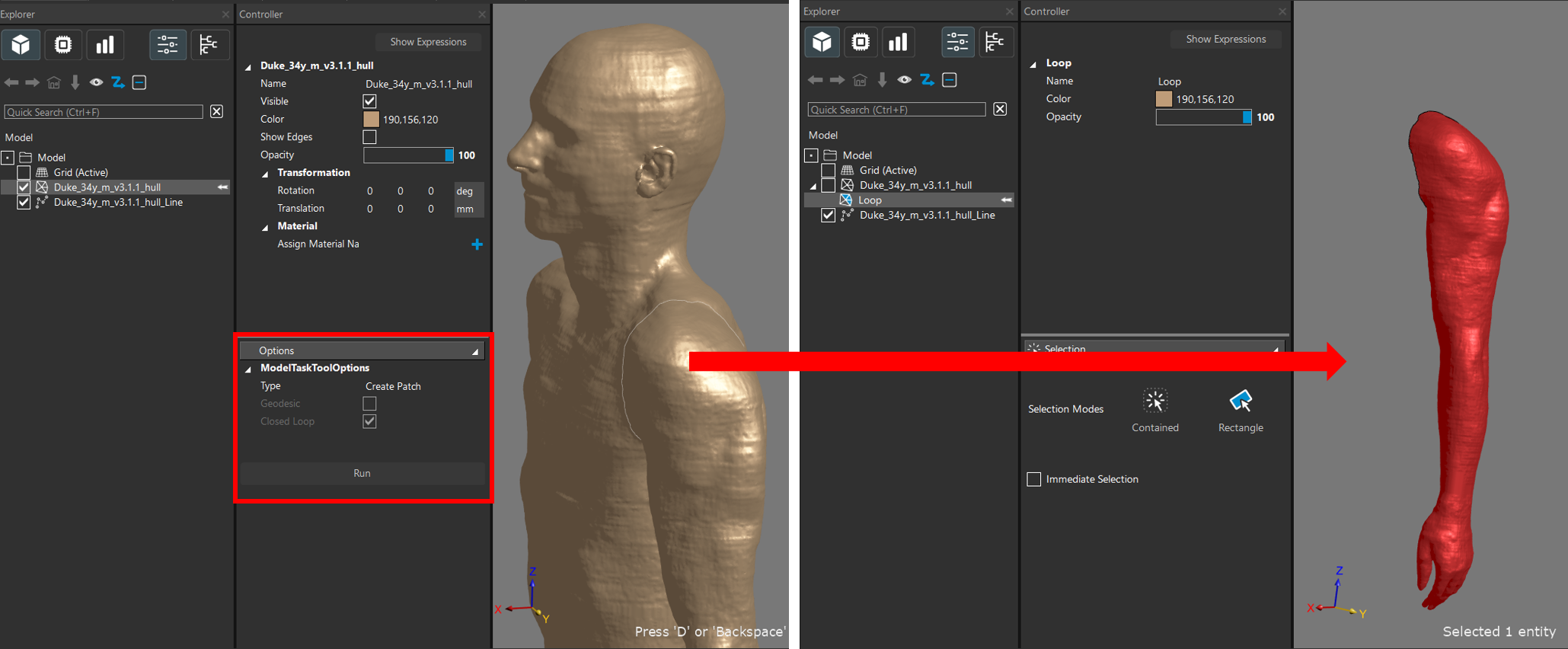Click Name field showing Duke_34y_m_v3.1.1_hull
Image resolution: width=1568 pixels, height=649 pixels.
click(x=419, y=84)
